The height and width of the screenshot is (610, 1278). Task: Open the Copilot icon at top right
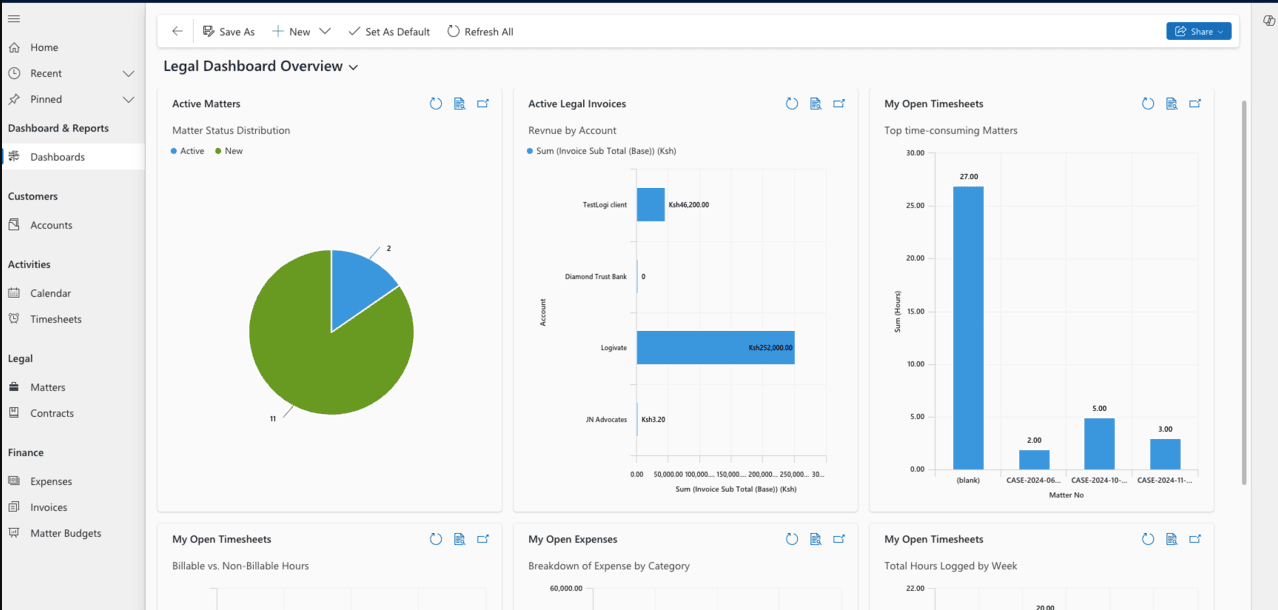coord(1268,20)
